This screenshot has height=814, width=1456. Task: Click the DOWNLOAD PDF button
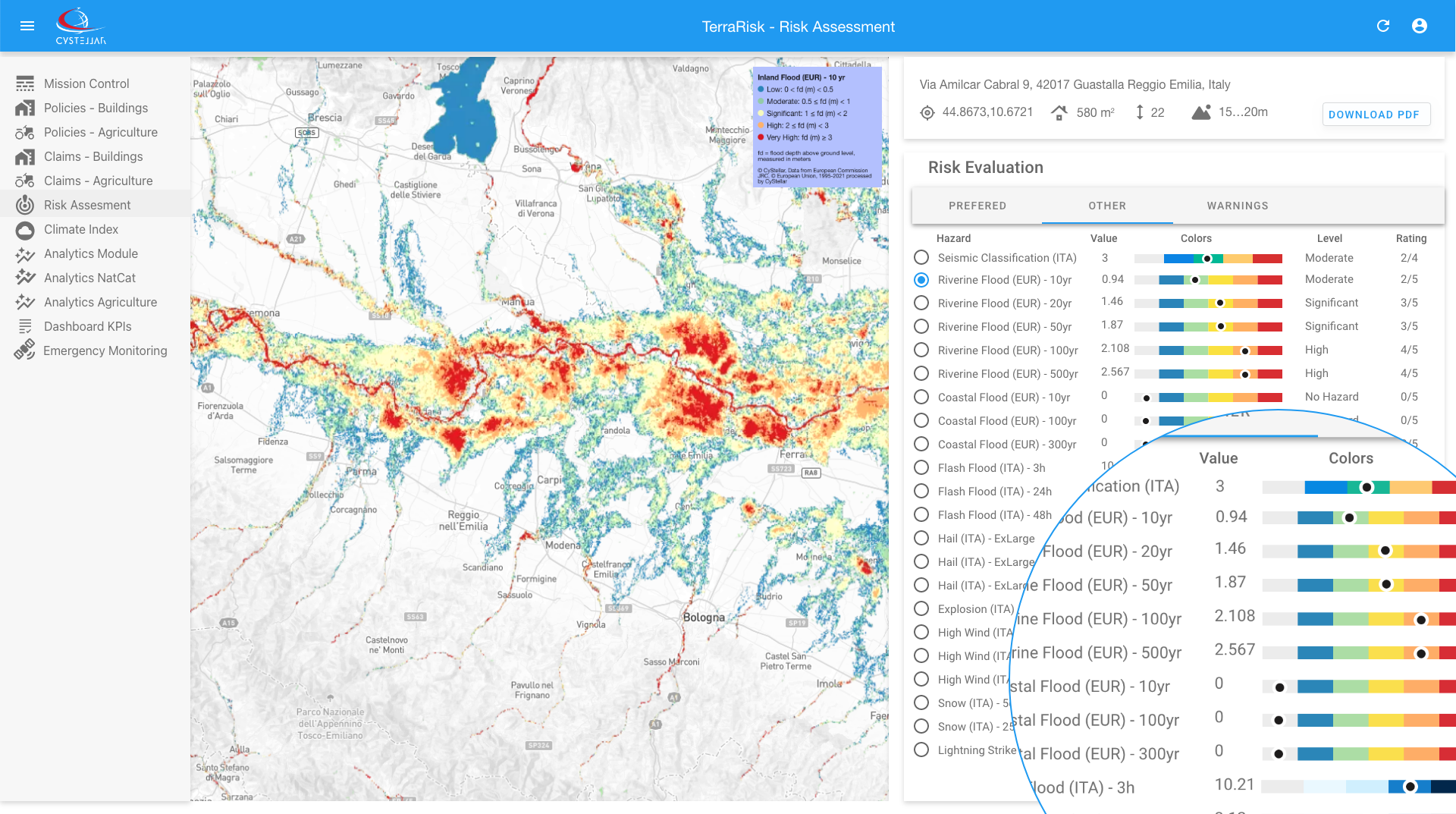click(x=1376, y=115)
